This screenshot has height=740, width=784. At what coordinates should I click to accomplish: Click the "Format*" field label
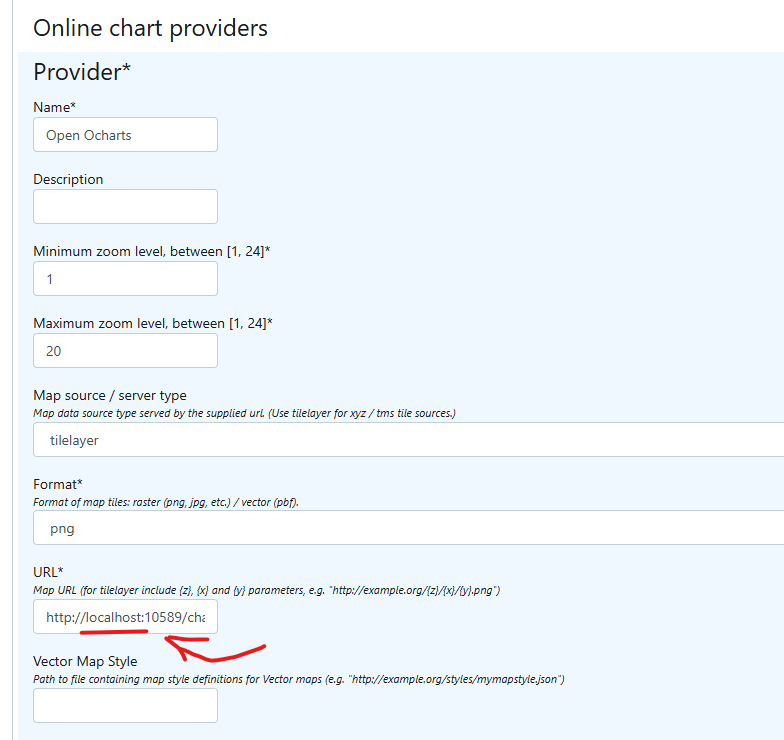tap(58, 484)
